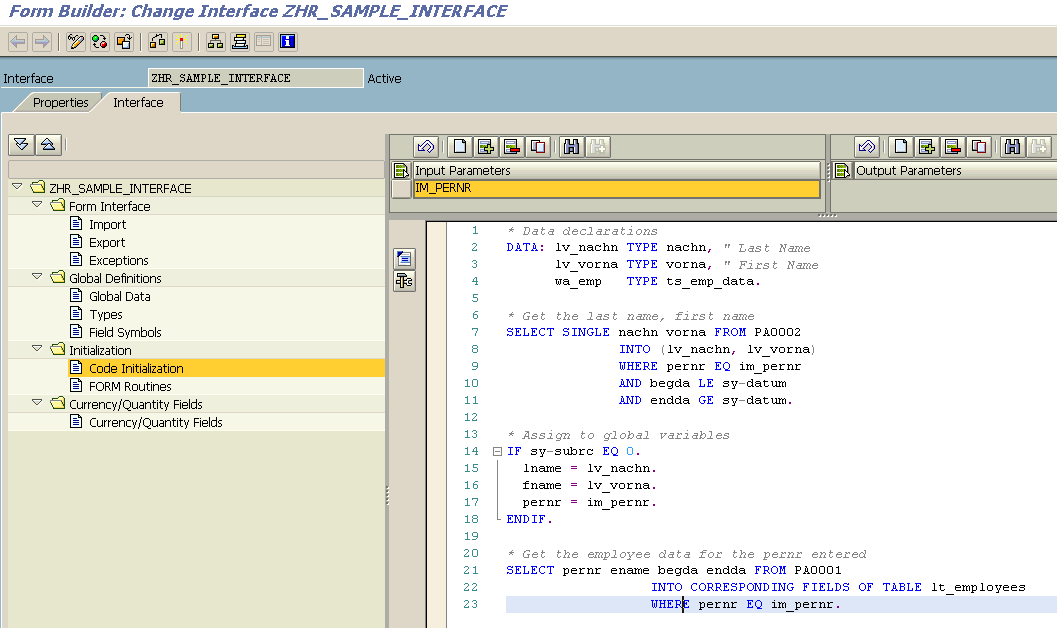Click the blue information icon in toolbar
The width and height of the screenshot is (1057, 628).
pyautogui.click(x=288, y=42)
